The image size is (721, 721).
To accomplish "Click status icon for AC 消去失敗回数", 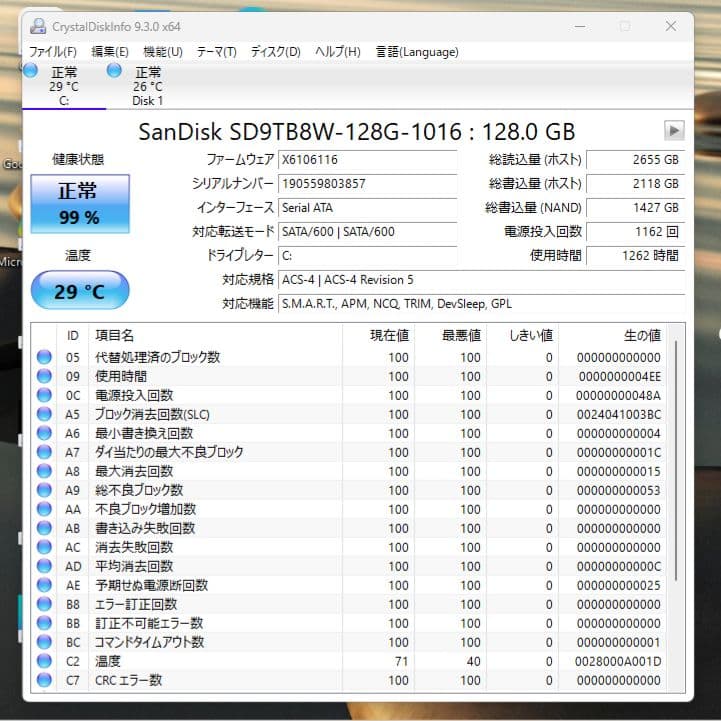I will 44,547.
